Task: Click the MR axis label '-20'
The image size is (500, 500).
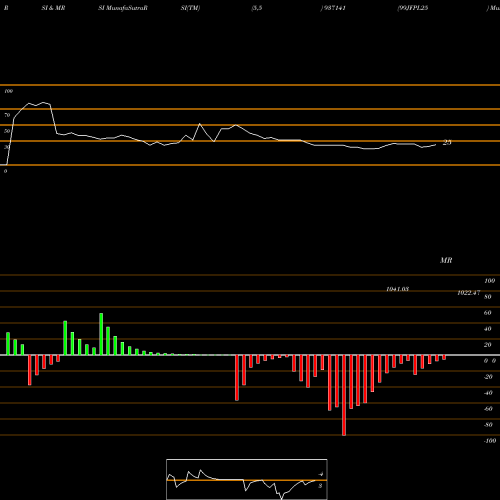Action: (x=488, y=377)
